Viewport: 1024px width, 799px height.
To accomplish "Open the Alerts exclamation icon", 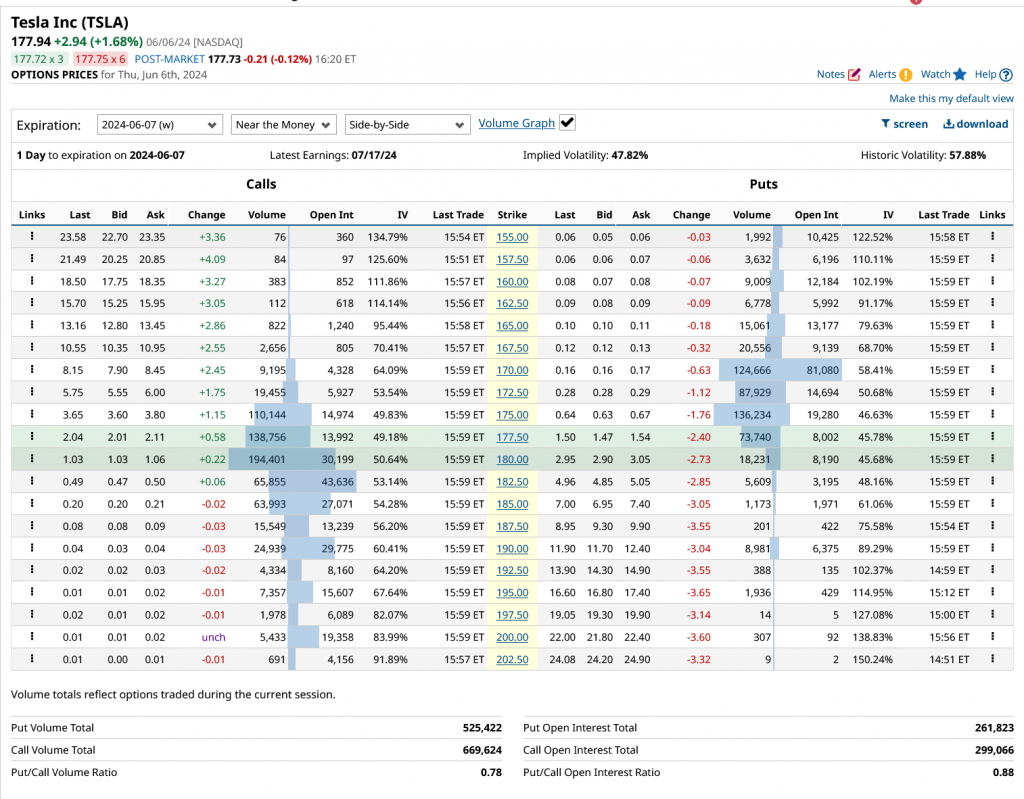I will point(906,74).
